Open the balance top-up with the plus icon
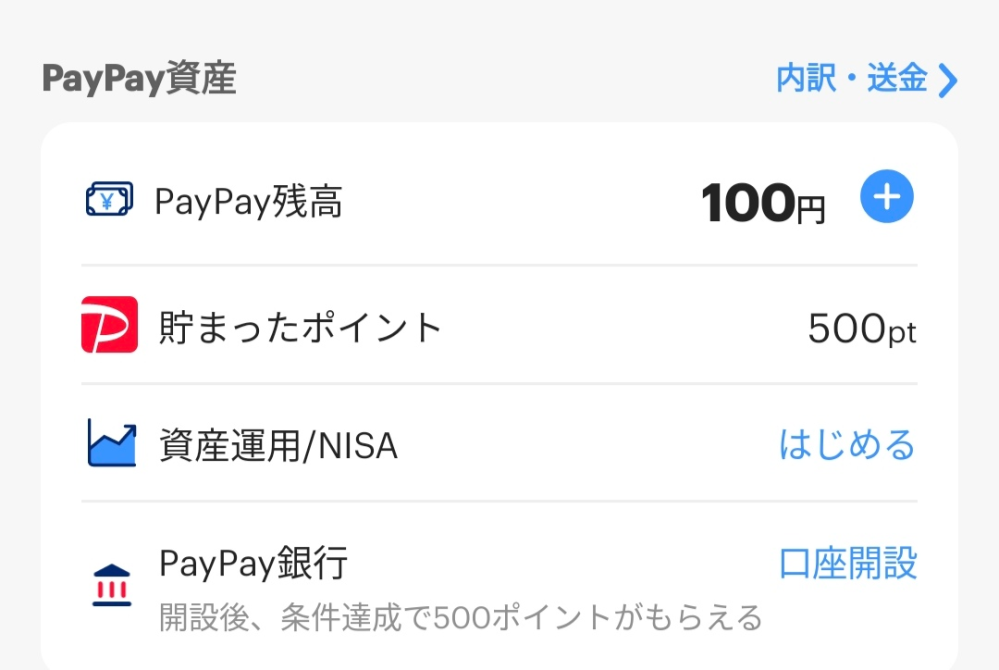 click(x=886, y=198)
